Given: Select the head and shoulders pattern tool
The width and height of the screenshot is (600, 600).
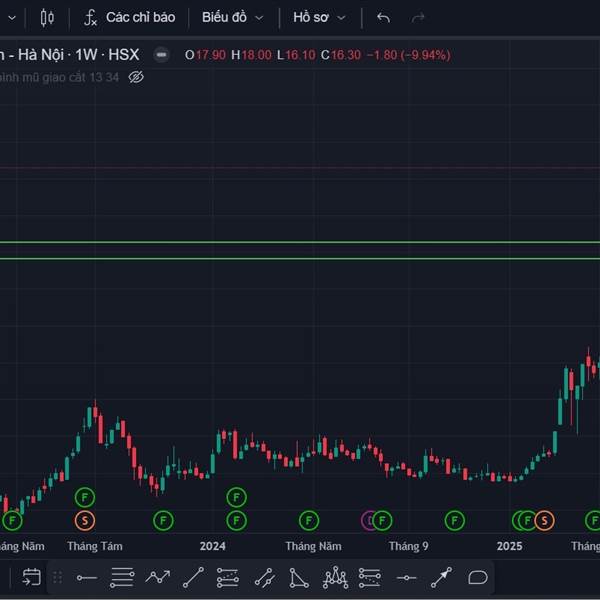Looking at the screenshot, I should [x=335, y=577].
